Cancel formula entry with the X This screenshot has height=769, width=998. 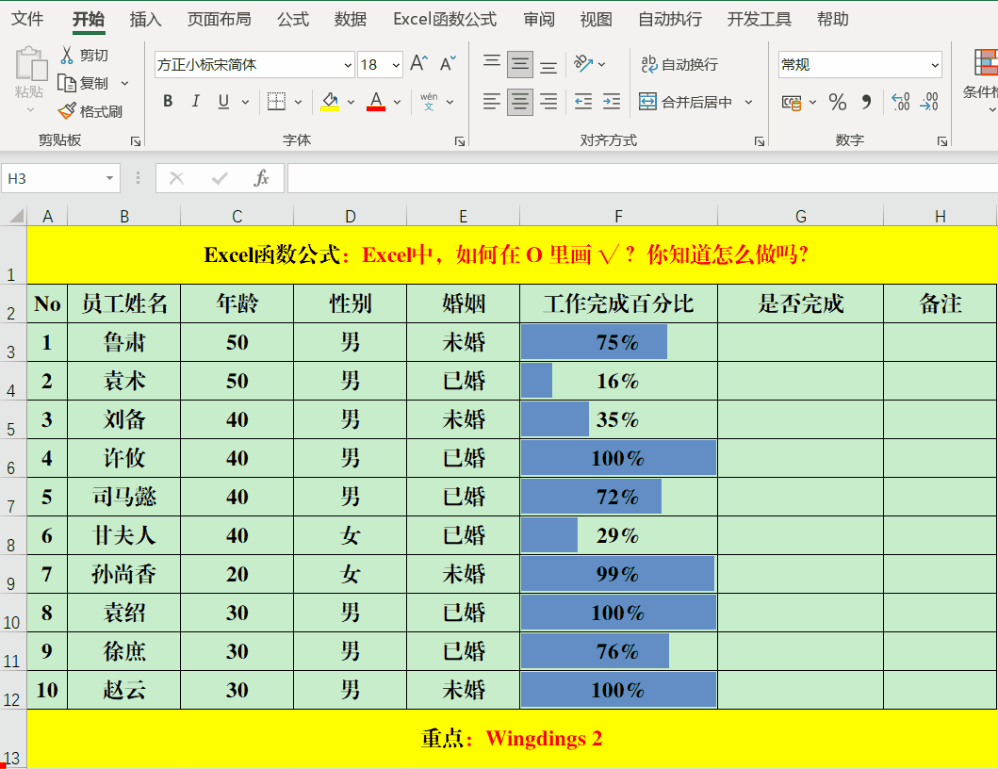click(177, 179)
